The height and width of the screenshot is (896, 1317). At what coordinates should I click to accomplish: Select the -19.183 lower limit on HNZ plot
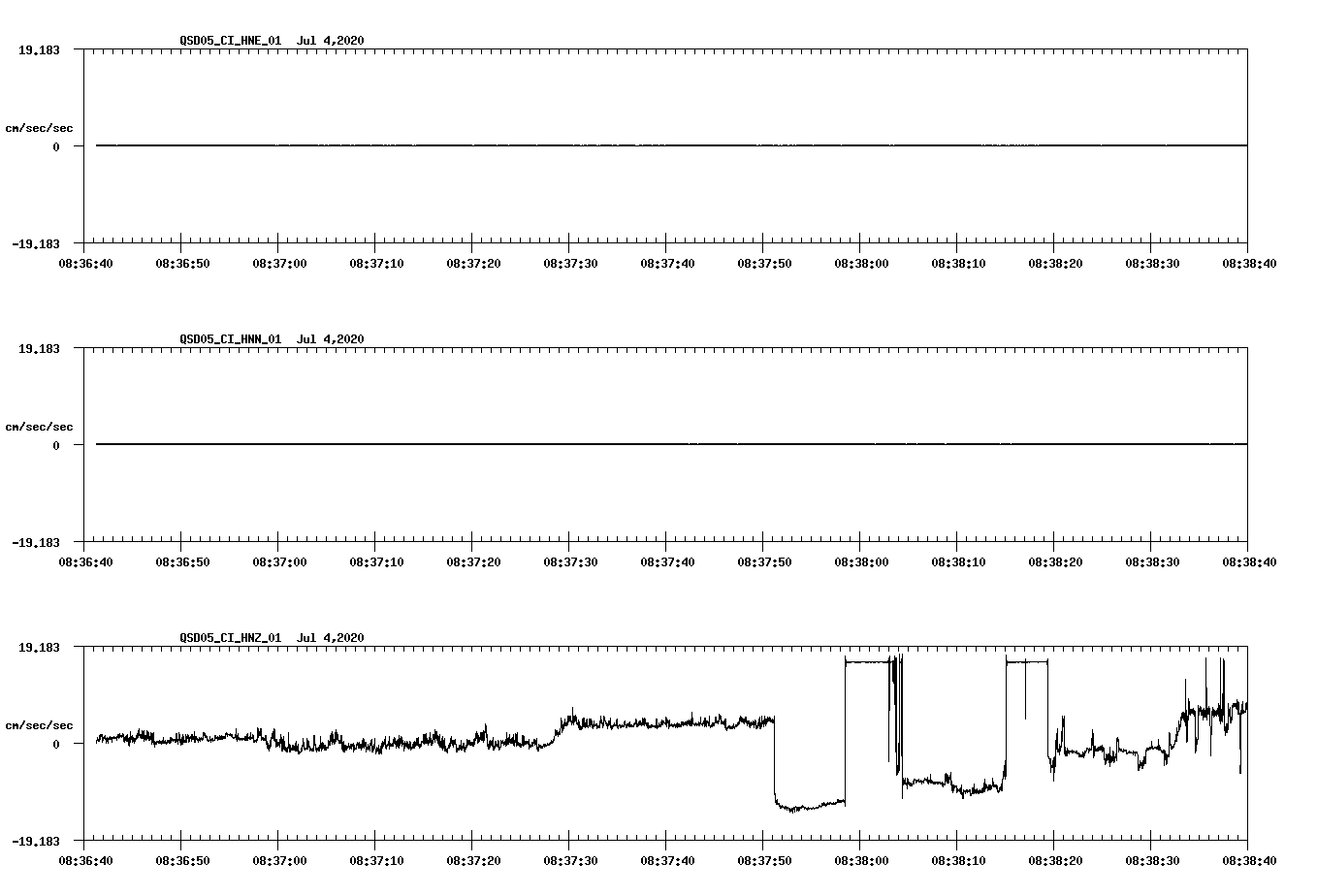coord(36,842)
